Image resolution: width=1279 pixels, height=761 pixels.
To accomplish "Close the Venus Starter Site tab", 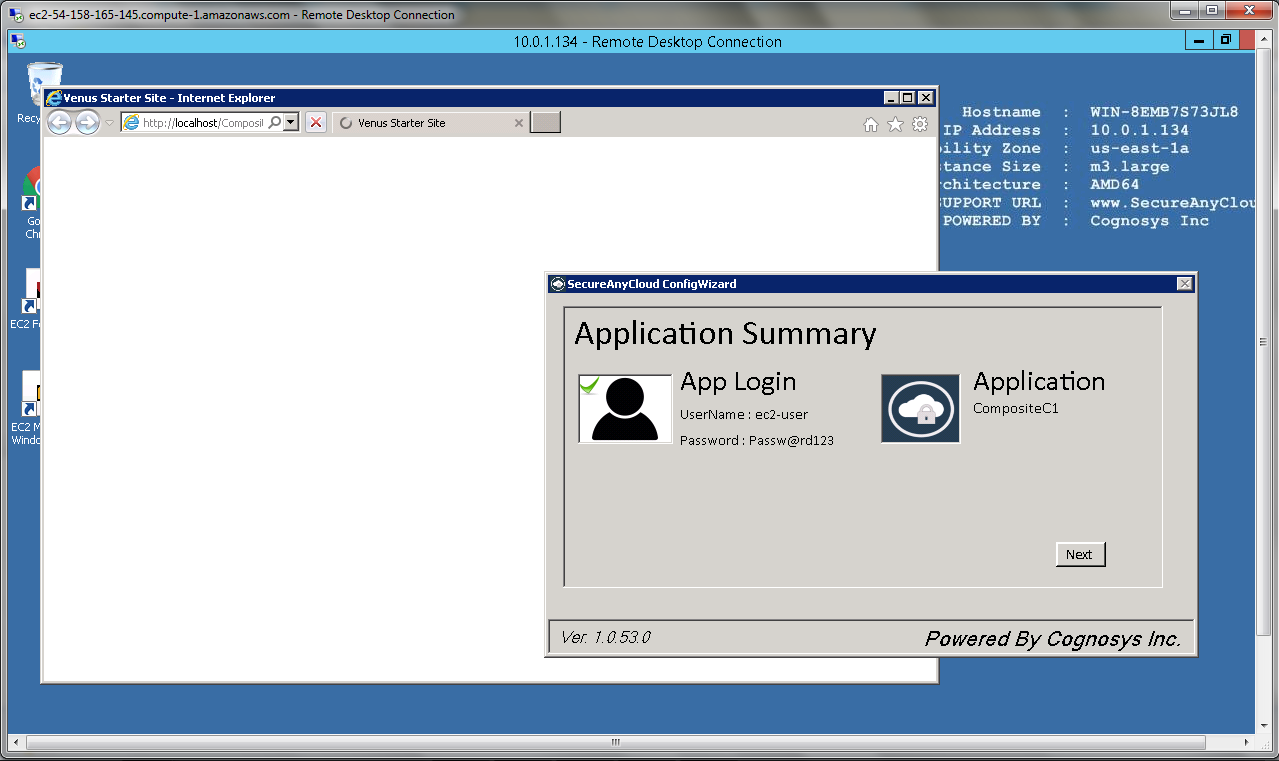I will [519, 123].
